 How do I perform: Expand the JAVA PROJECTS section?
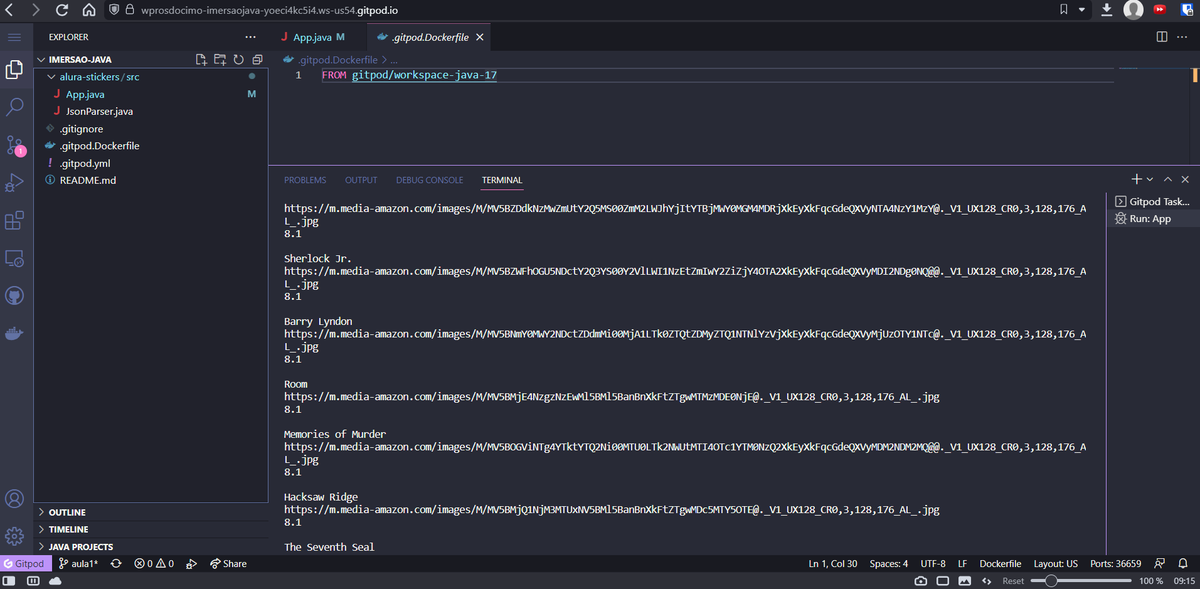coord(151,547)
